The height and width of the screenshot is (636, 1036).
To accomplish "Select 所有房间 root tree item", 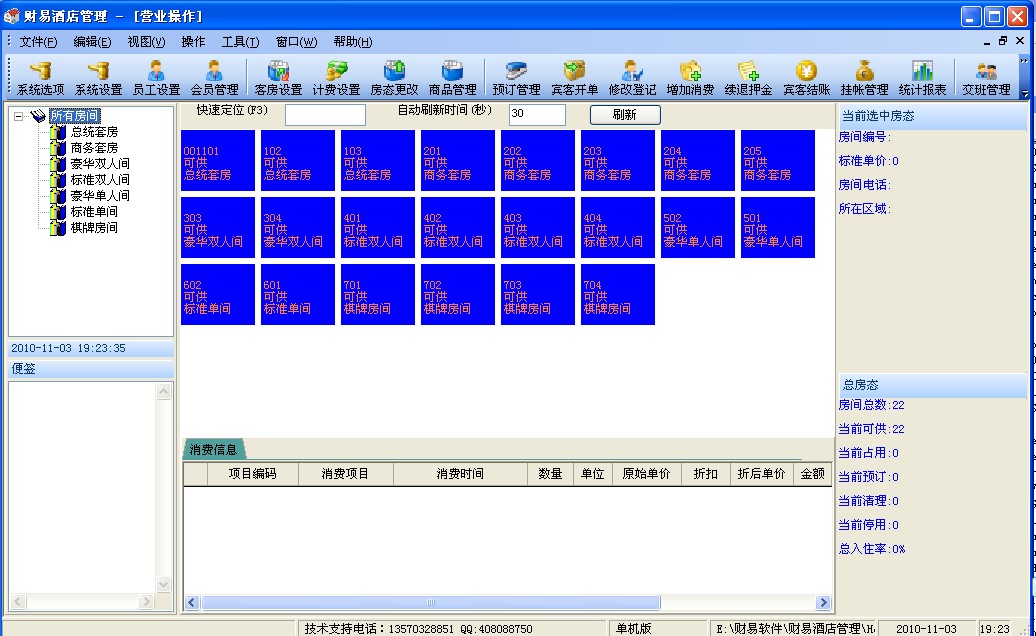I will coord(75,116).
